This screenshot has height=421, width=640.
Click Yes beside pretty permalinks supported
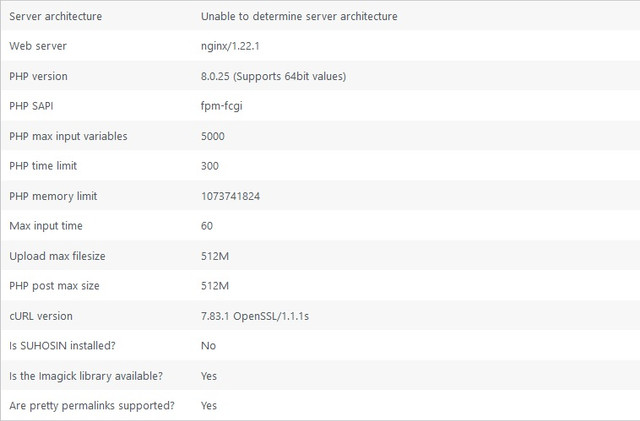point(209,406)
